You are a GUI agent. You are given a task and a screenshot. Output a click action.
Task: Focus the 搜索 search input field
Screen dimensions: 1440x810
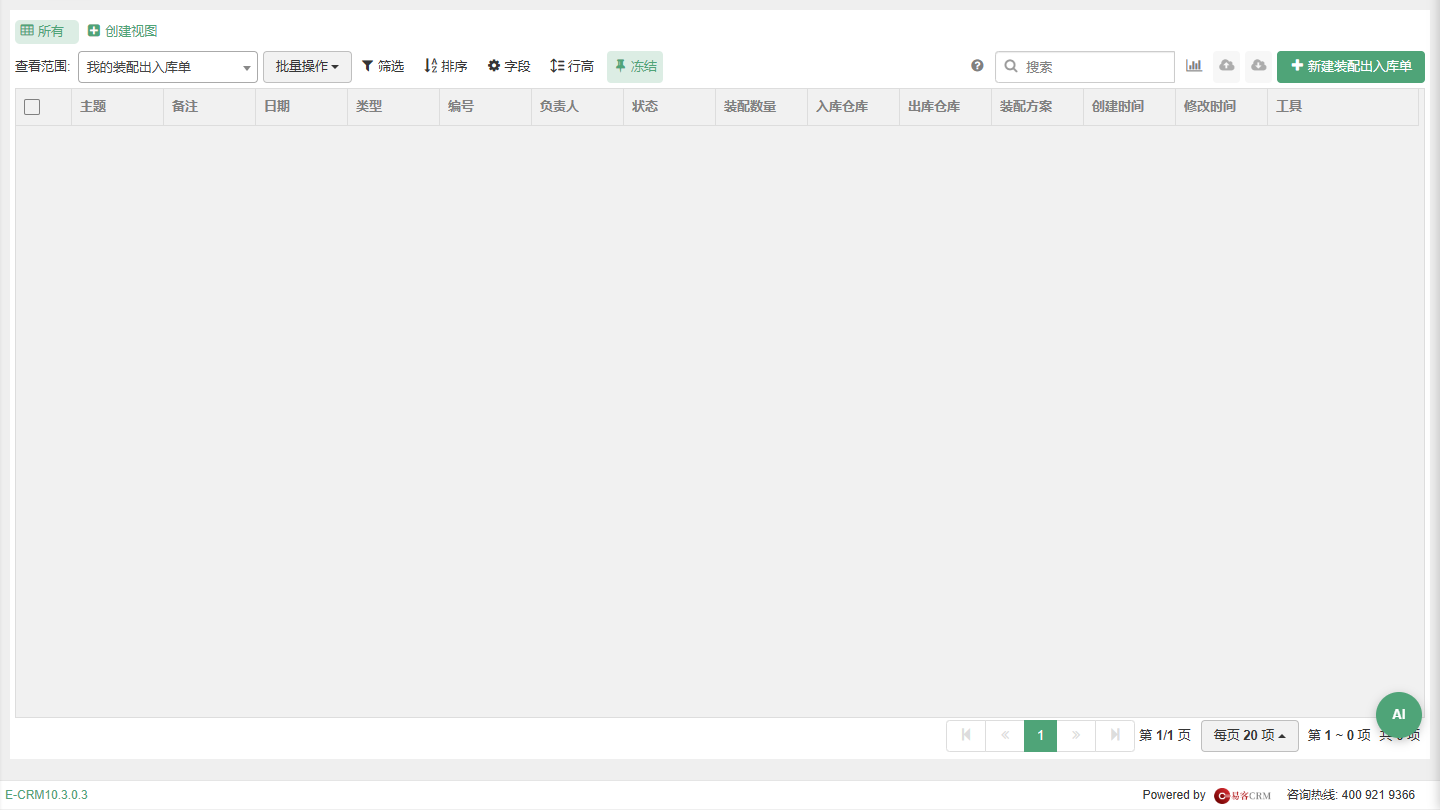(x=1085, y=67)
